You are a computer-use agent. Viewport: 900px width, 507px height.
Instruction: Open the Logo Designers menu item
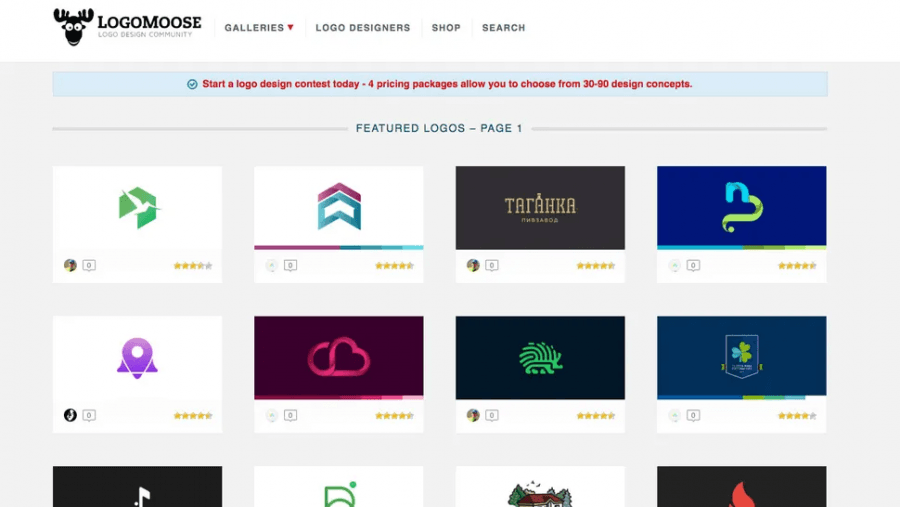tap(363, 28)
